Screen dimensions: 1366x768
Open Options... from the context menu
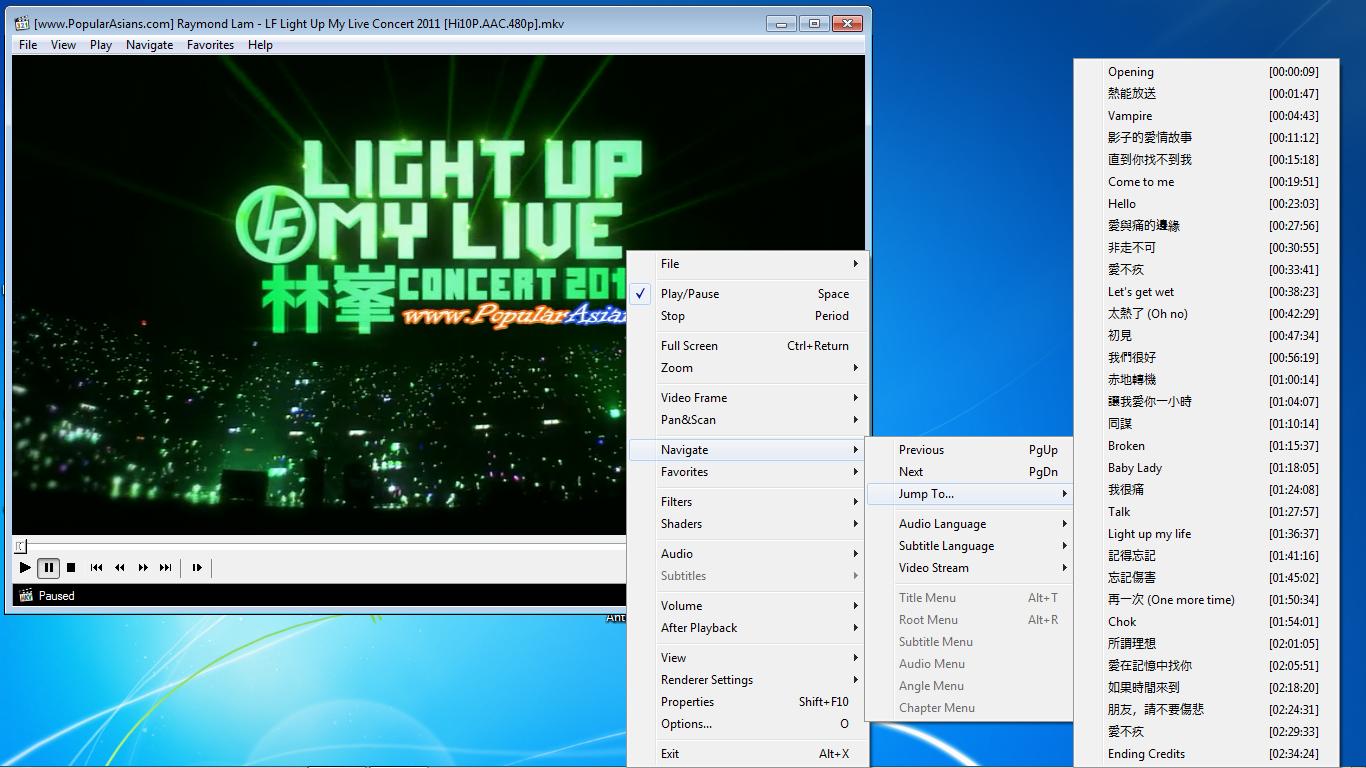747,724
